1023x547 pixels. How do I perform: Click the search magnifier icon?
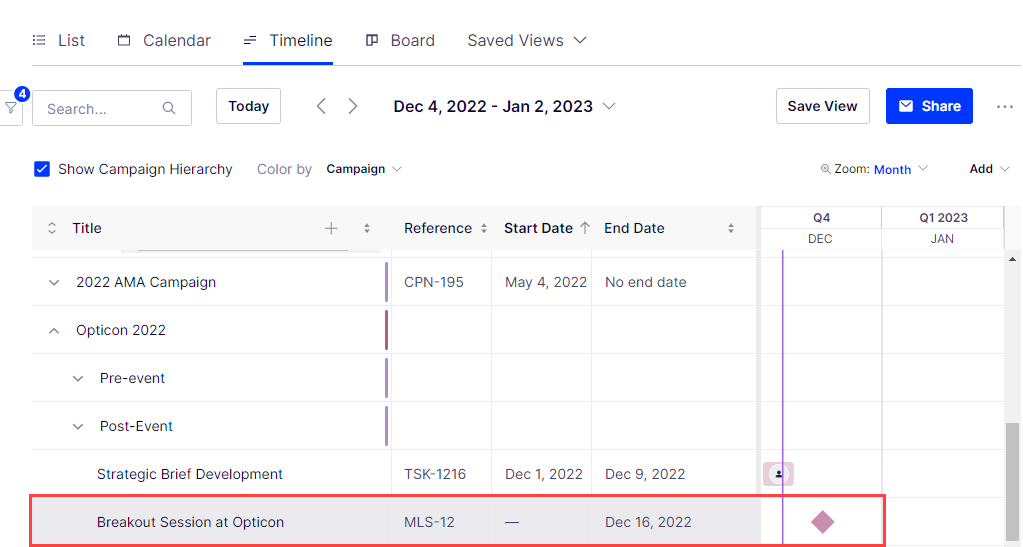(169, 108)
